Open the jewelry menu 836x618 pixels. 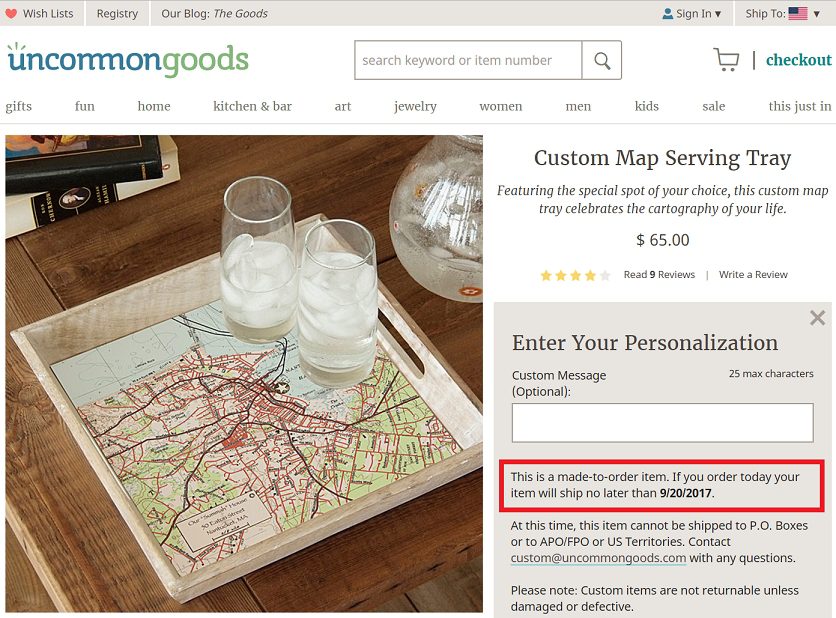415,107
